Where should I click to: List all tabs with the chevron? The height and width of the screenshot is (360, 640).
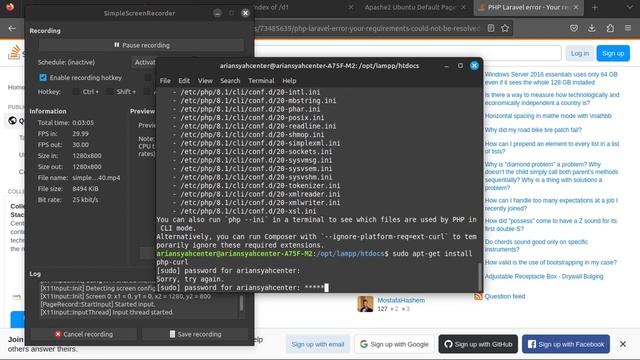pos(630,7)
